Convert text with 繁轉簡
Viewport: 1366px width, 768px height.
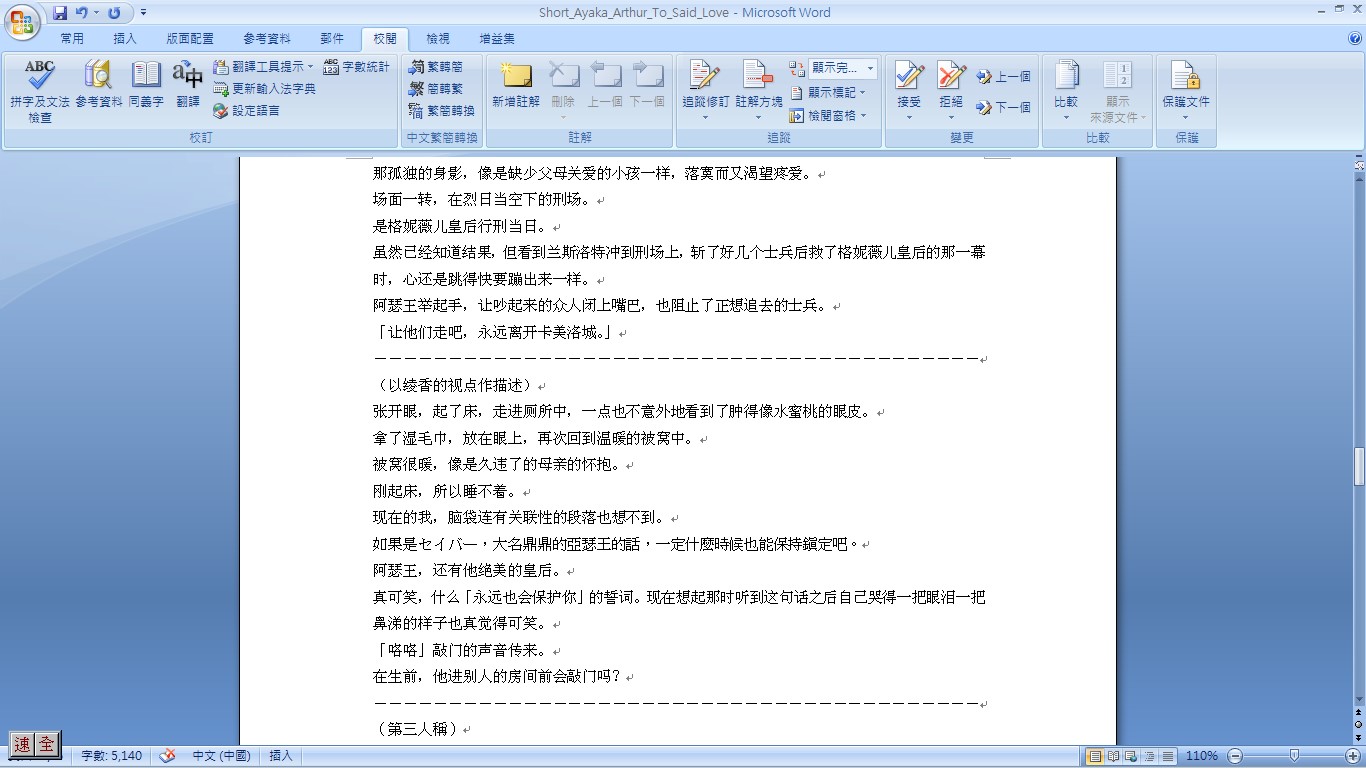click(x=436, y=67)
